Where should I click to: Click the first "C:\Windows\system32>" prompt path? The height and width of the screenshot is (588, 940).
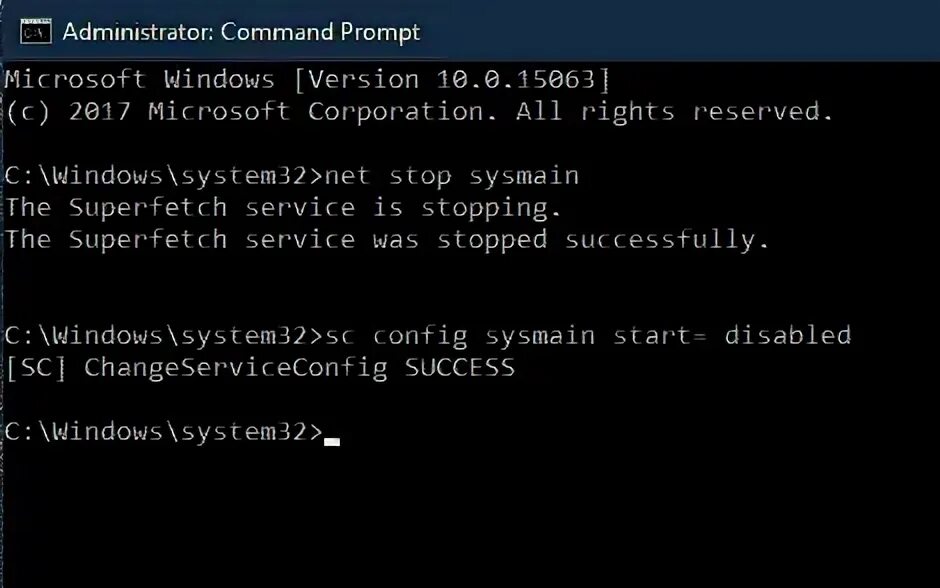tap(163, 176)
